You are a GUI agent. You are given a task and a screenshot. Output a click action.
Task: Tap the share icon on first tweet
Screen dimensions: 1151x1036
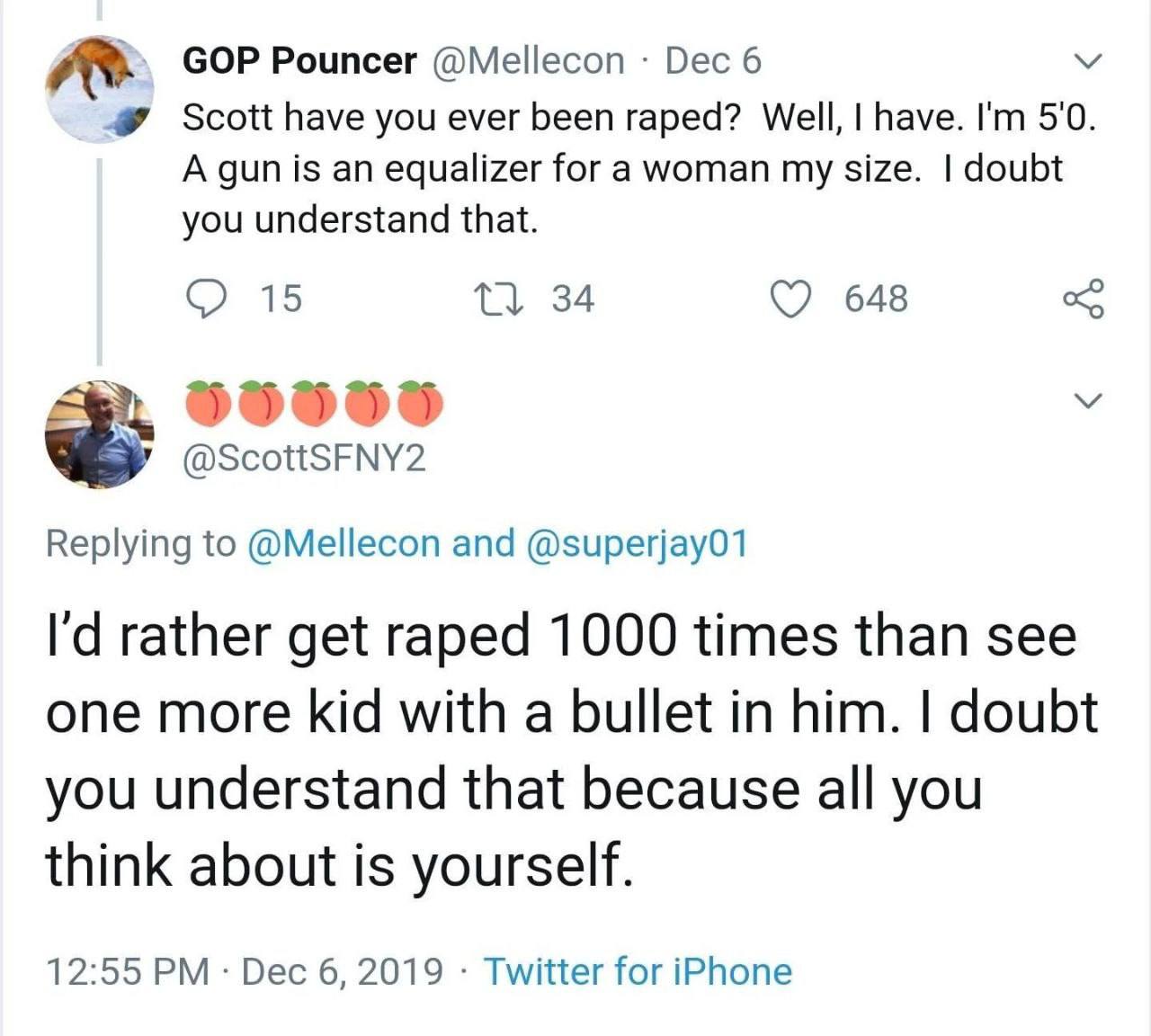(x=1082, y=299)
